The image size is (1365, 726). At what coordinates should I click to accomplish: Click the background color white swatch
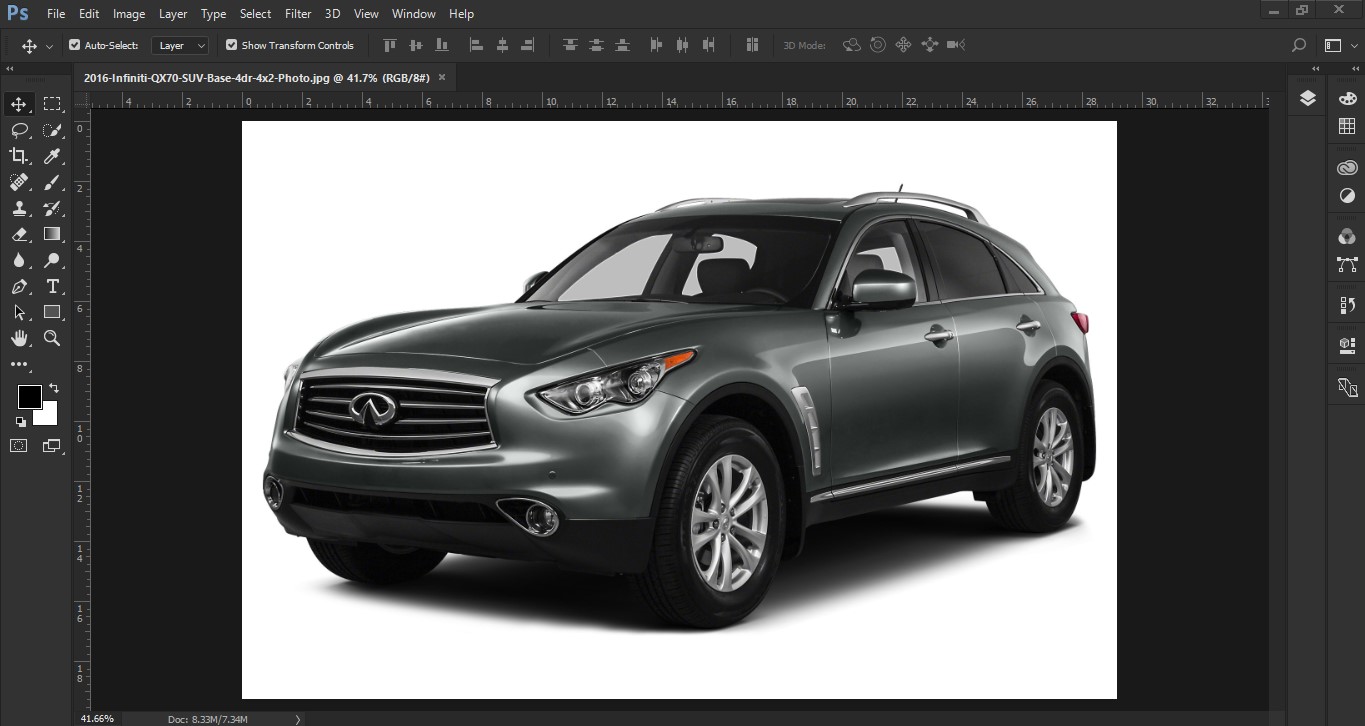(49, 417)
